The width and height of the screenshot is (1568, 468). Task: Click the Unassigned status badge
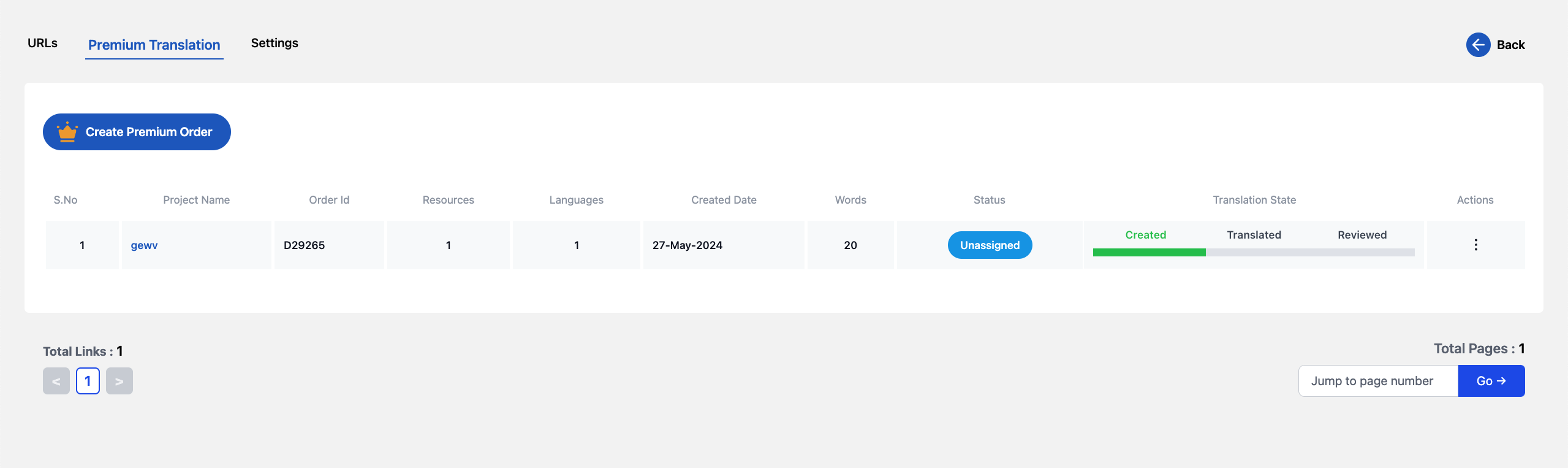[x=990, y=245]
